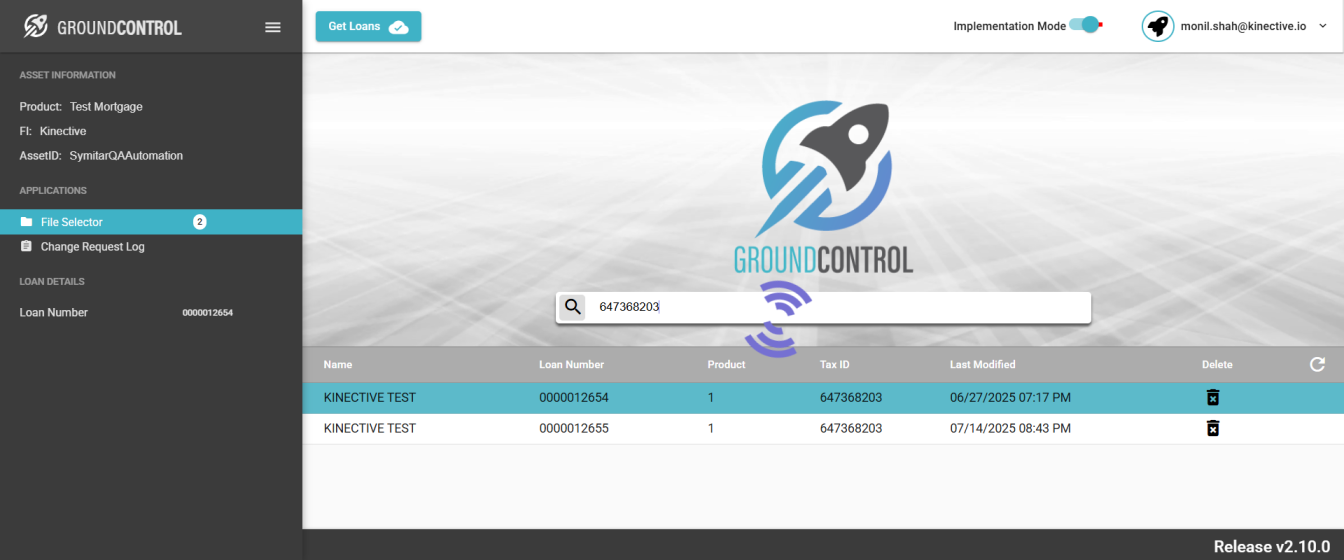Click the 06/27/2025 07:17 PM date cell
Image resolution: width=1344 pixels, height=560 pixels.
click(x=1010, y=398)
